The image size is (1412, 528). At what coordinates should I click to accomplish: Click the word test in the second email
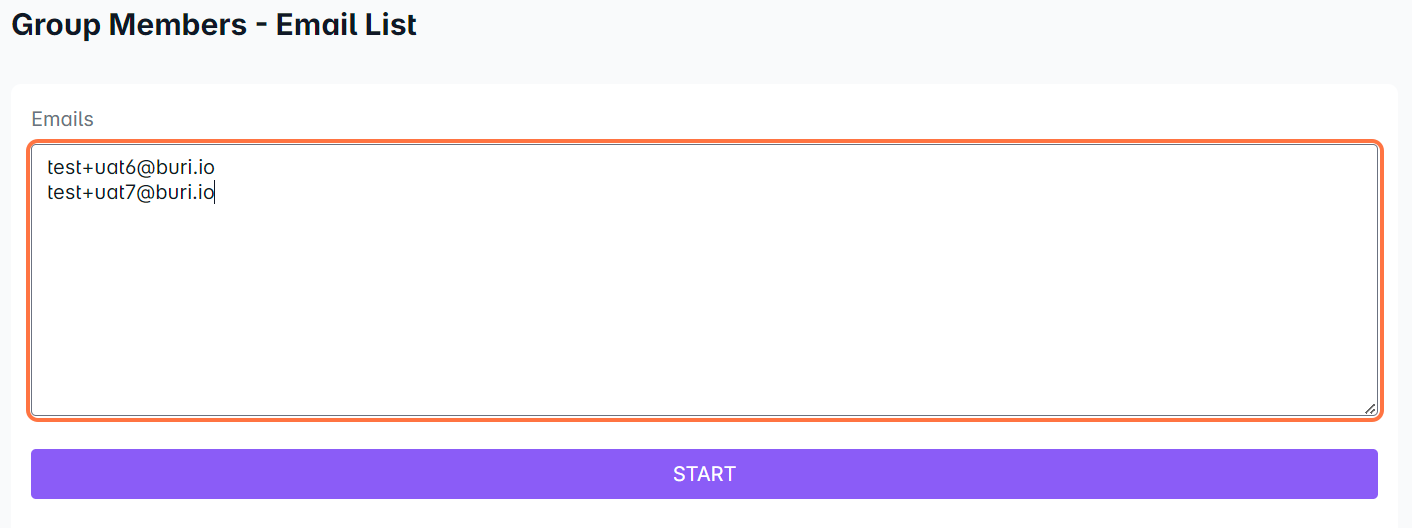click(x=62, y=192)
